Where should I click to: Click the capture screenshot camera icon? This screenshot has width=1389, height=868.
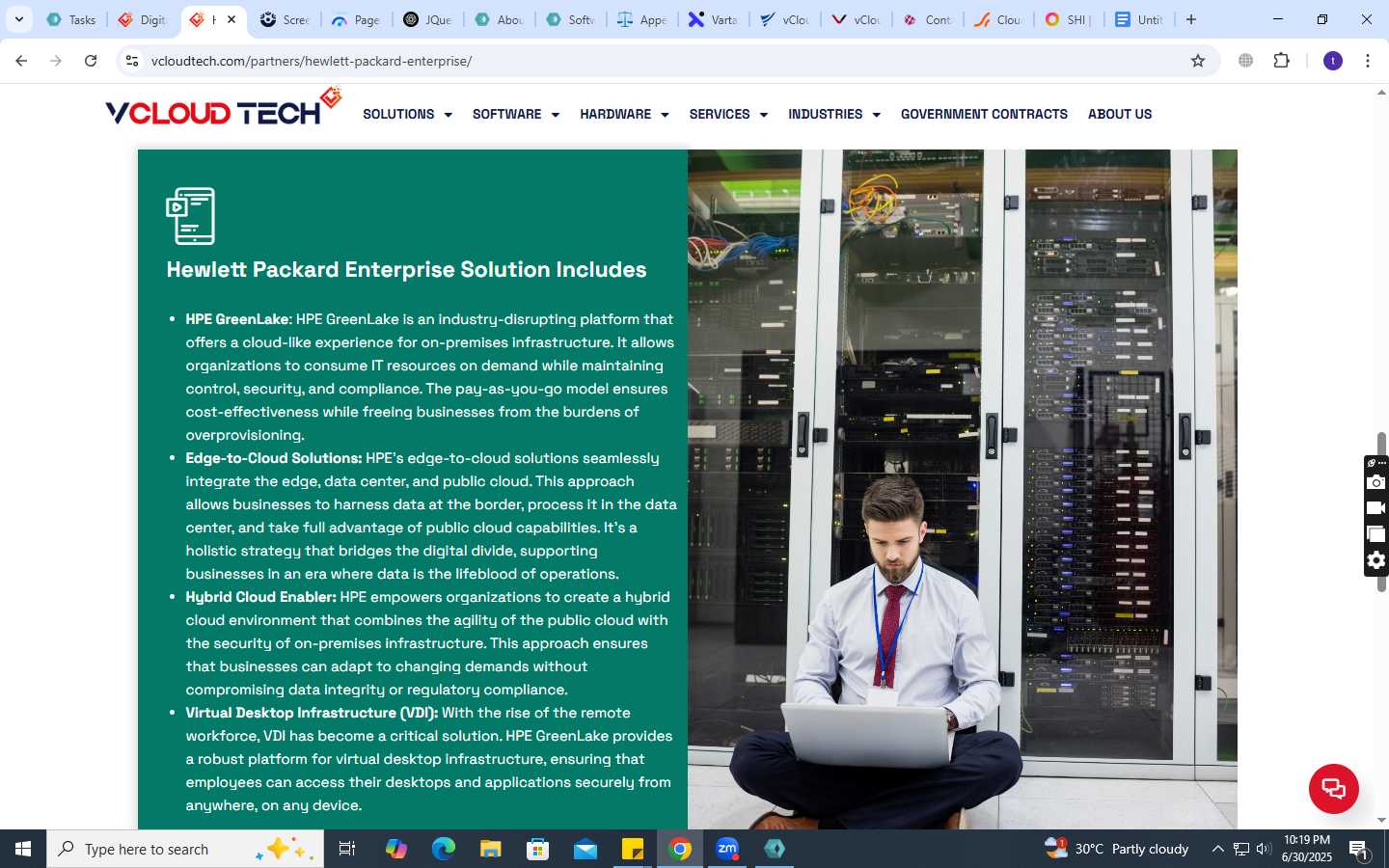1376,482
